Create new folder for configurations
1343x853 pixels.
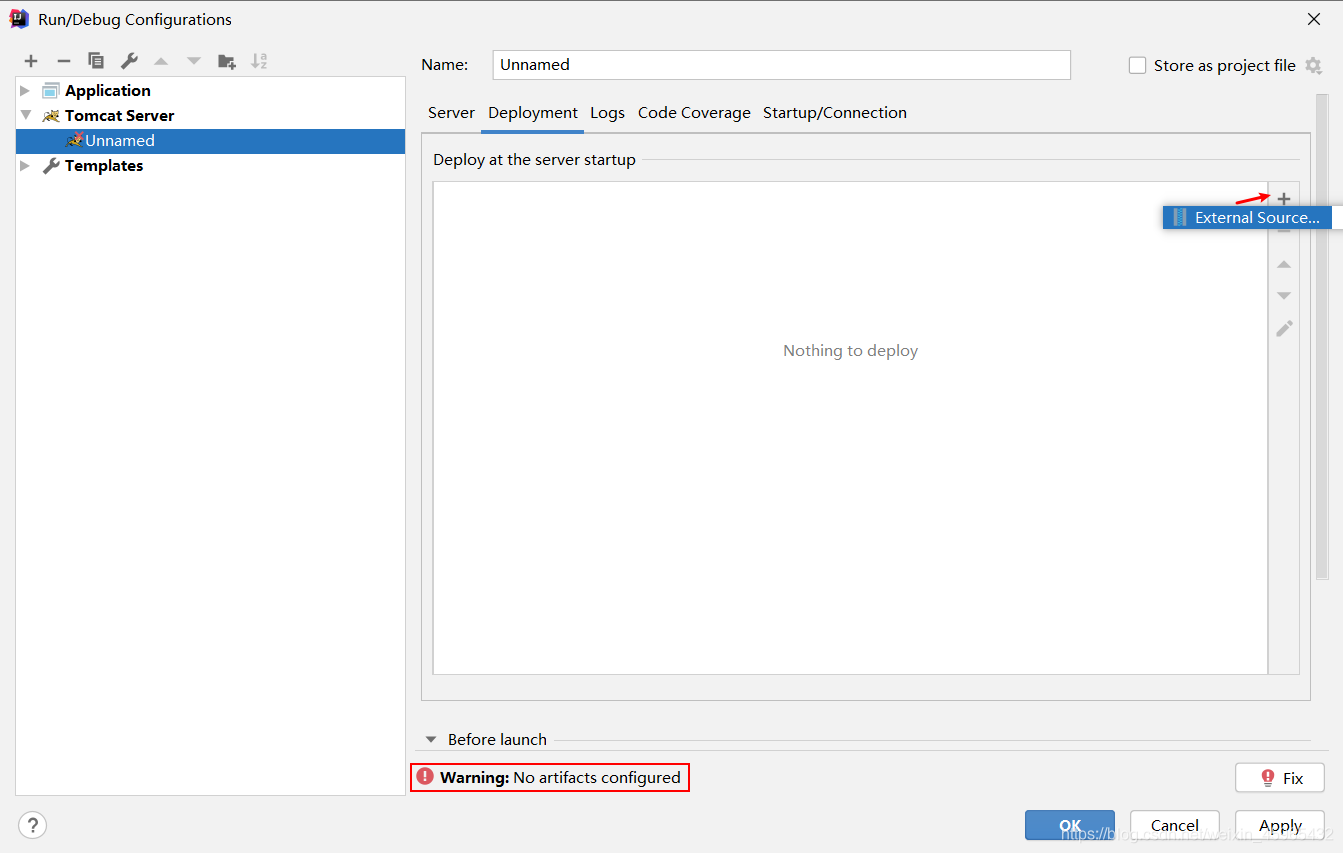(x=226, y=60)
